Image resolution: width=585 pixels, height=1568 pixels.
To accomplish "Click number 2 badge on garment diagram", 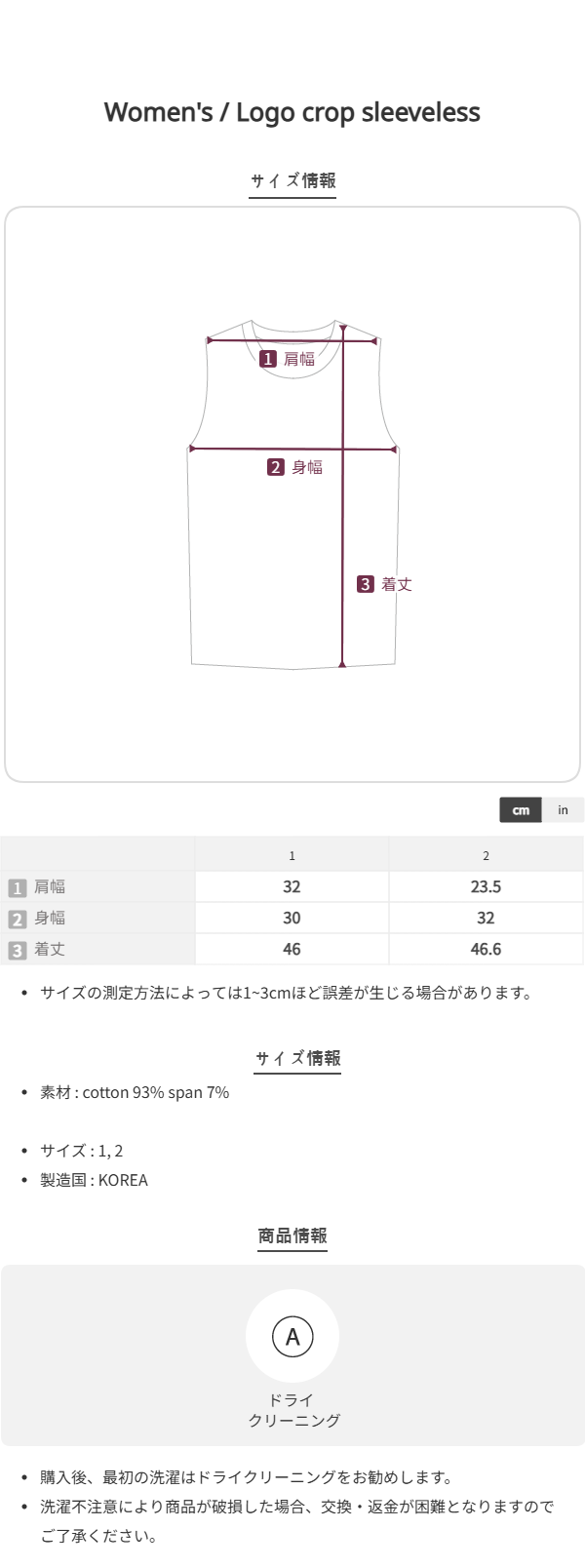I will (x=276, y=467).
